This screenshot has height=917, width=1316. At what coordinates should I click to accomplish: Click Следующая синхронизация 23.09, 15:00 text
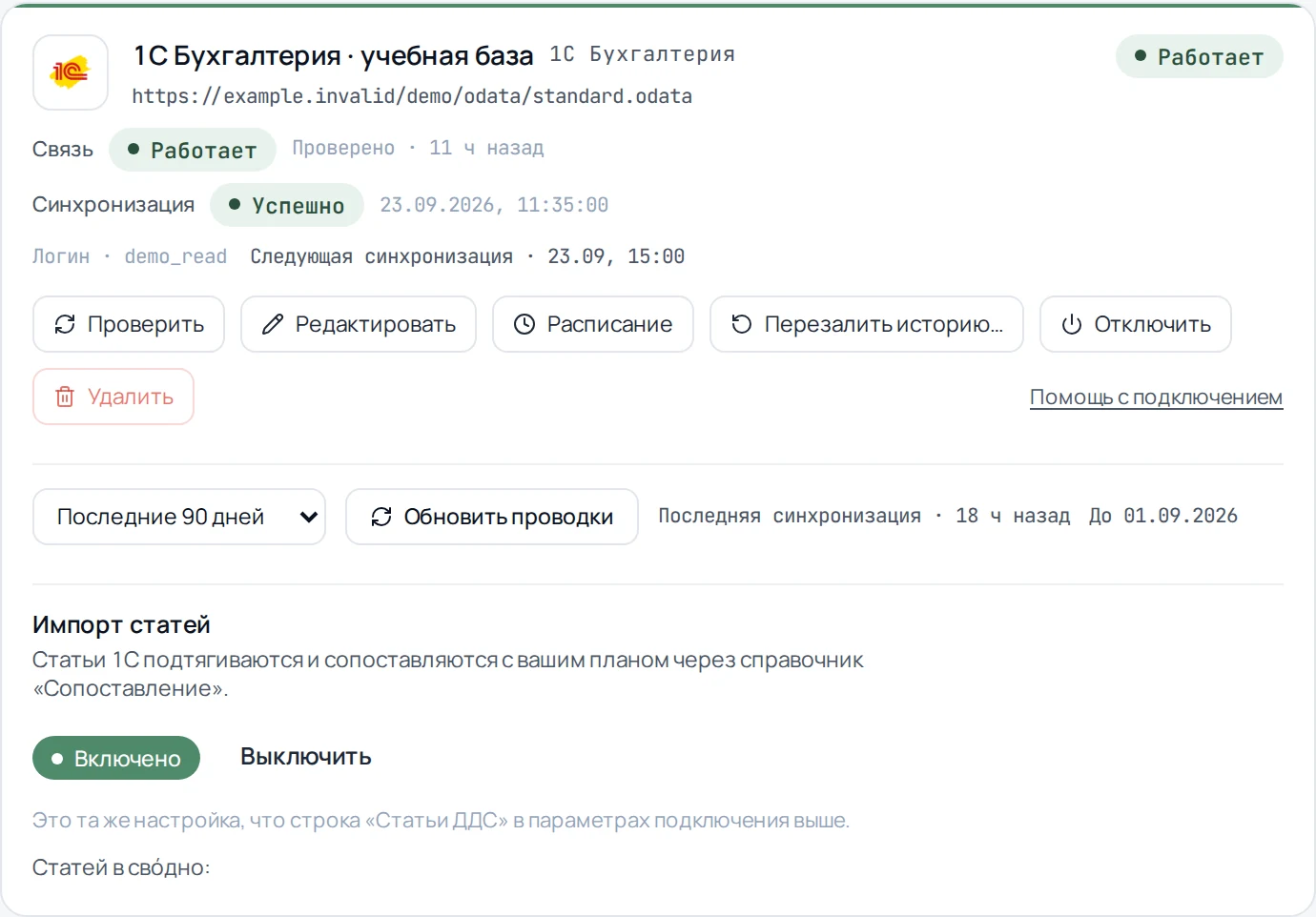tap(467, 256)
